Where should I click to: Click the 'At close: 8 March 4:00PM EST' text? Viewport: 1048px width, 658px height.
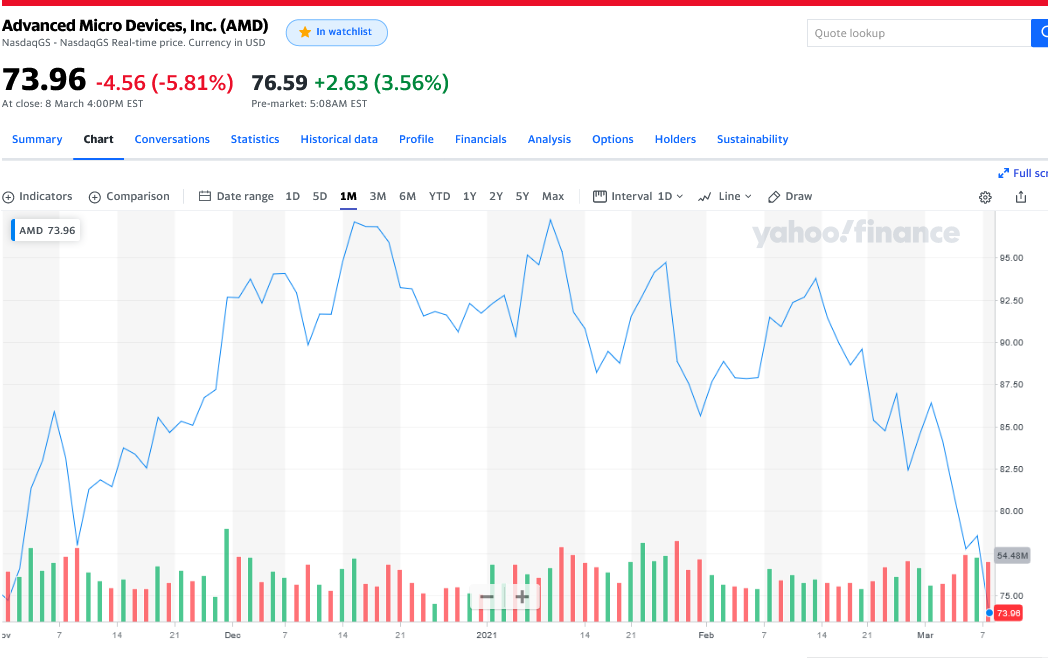click(x=72, y=104)
